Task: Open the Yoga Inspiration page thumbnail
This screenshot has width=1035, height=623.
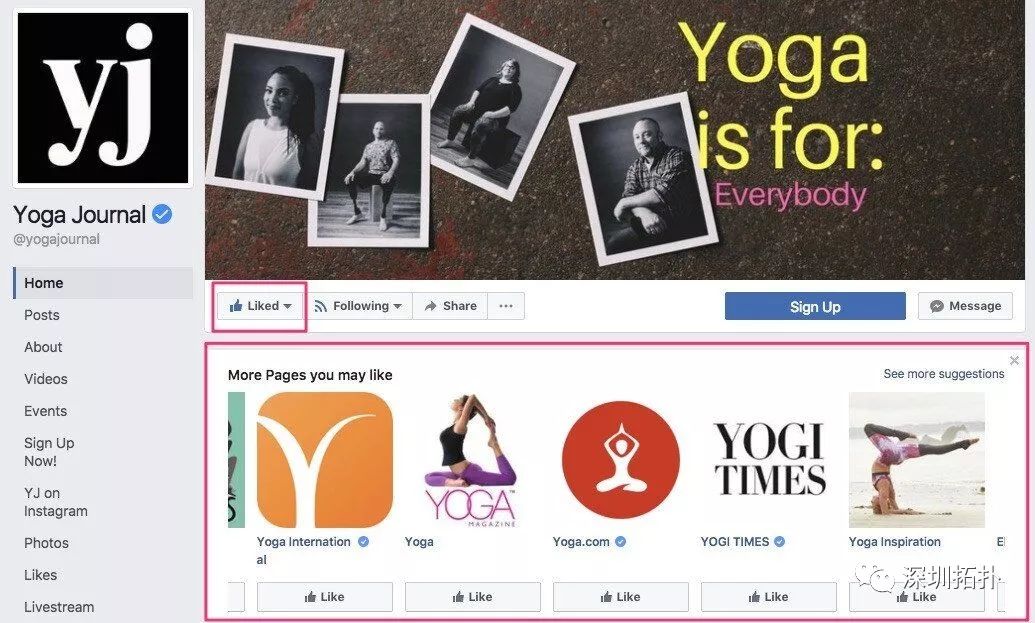Action: click(x=917, y=460)
